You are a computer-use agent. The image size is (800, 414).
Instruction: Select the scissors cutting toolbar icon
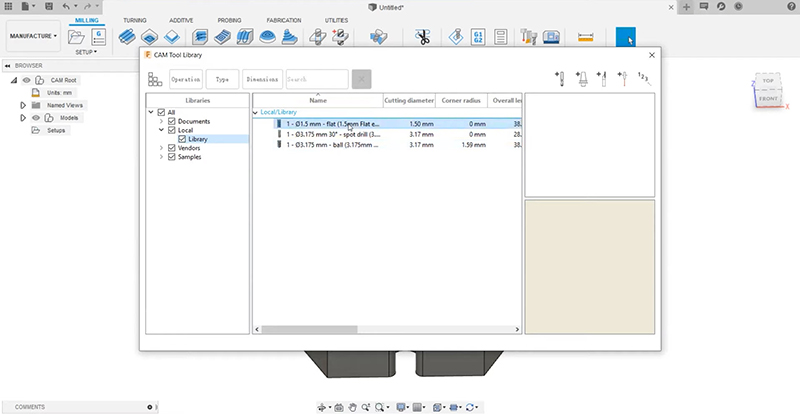point(422,38)
